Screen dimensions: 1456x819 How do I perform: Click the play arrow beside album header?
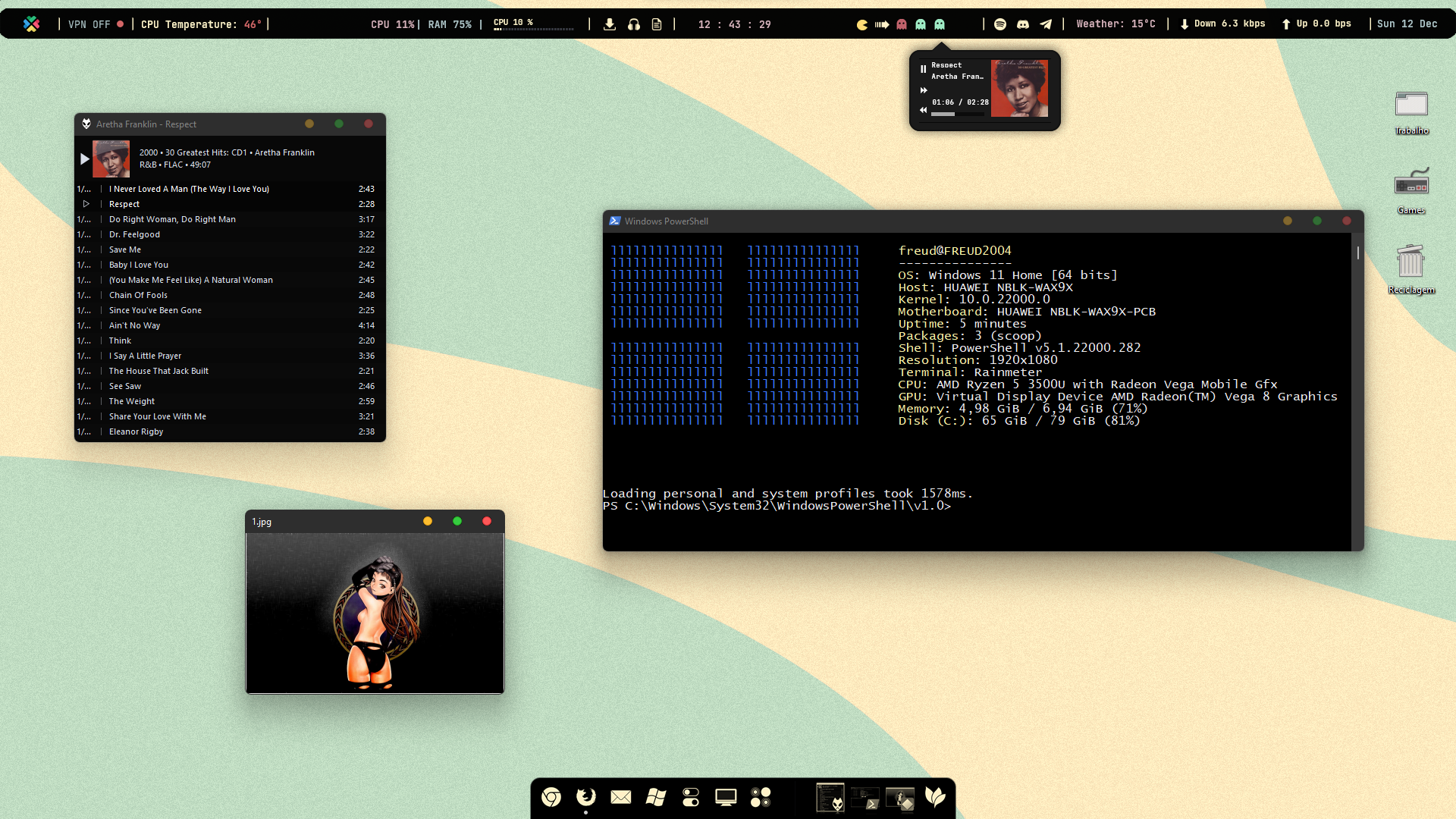85,159
